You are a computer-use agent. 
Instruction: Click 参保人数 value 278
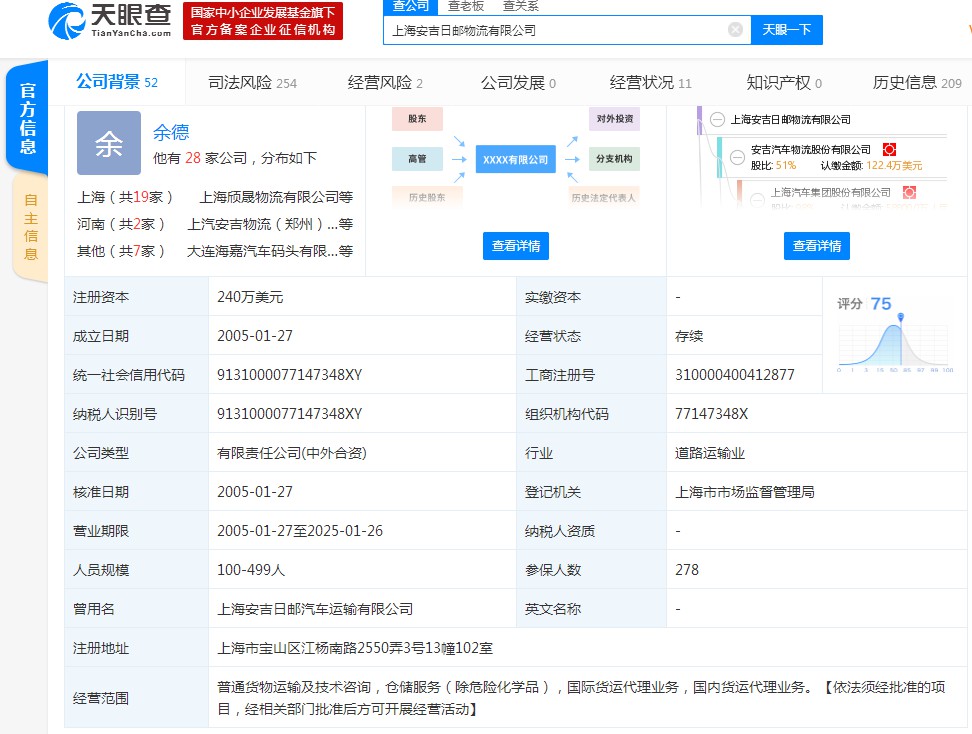coord(687,570)
